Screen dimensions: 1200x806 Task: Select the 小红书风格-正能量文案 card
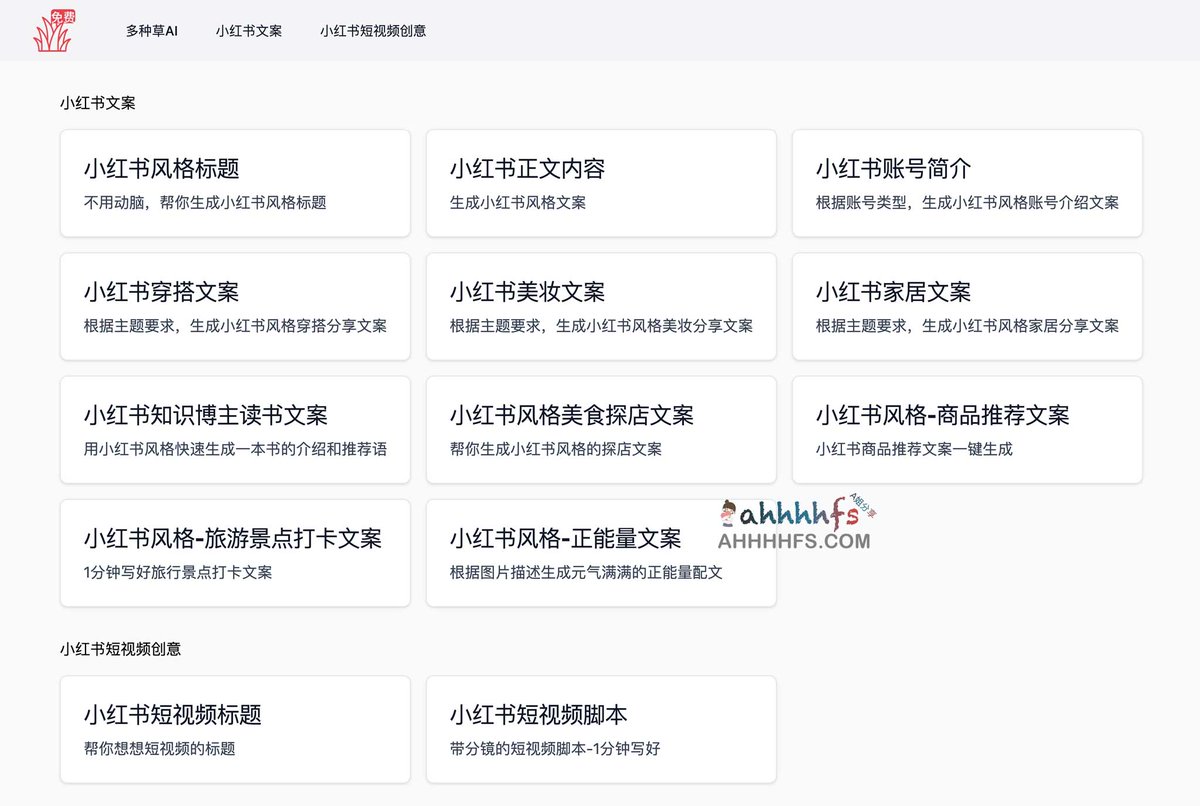tap(601, 553)
